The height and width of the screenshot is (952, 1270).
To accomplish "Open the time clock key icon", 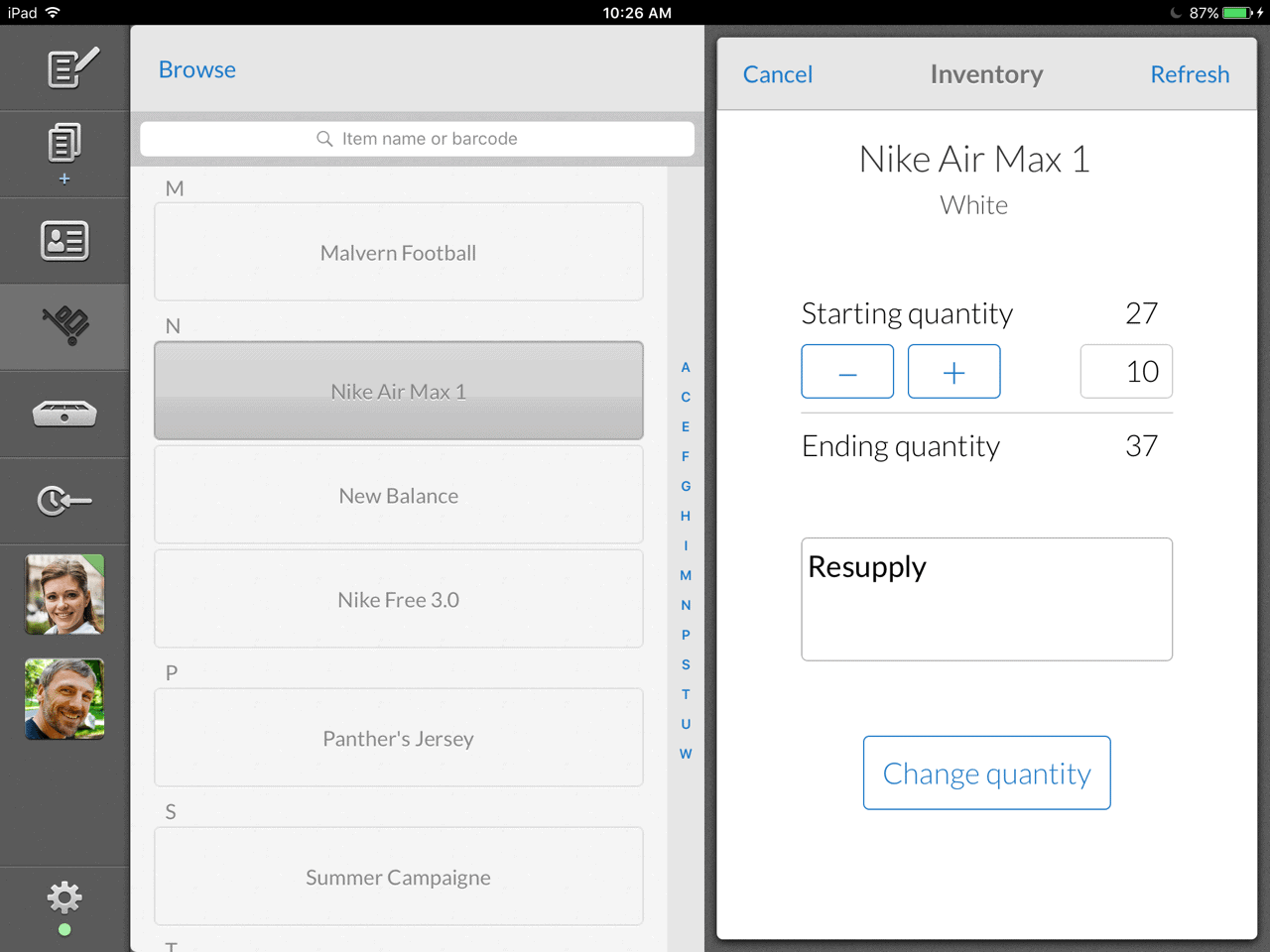I will (x=64, y=501).
